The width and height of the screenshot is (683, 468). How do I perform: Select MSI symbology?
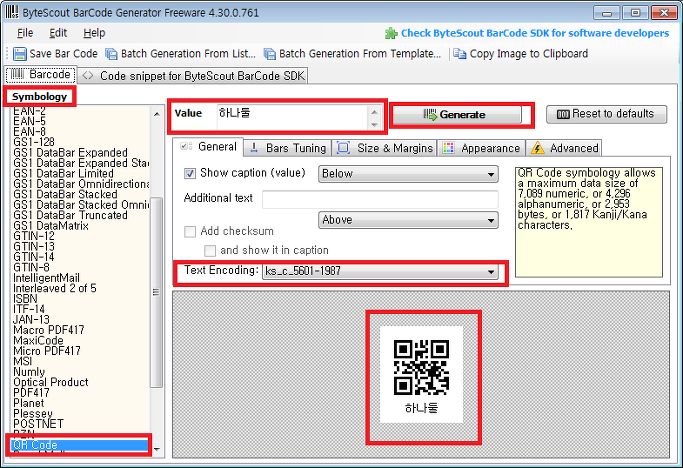tap(23, 362)
